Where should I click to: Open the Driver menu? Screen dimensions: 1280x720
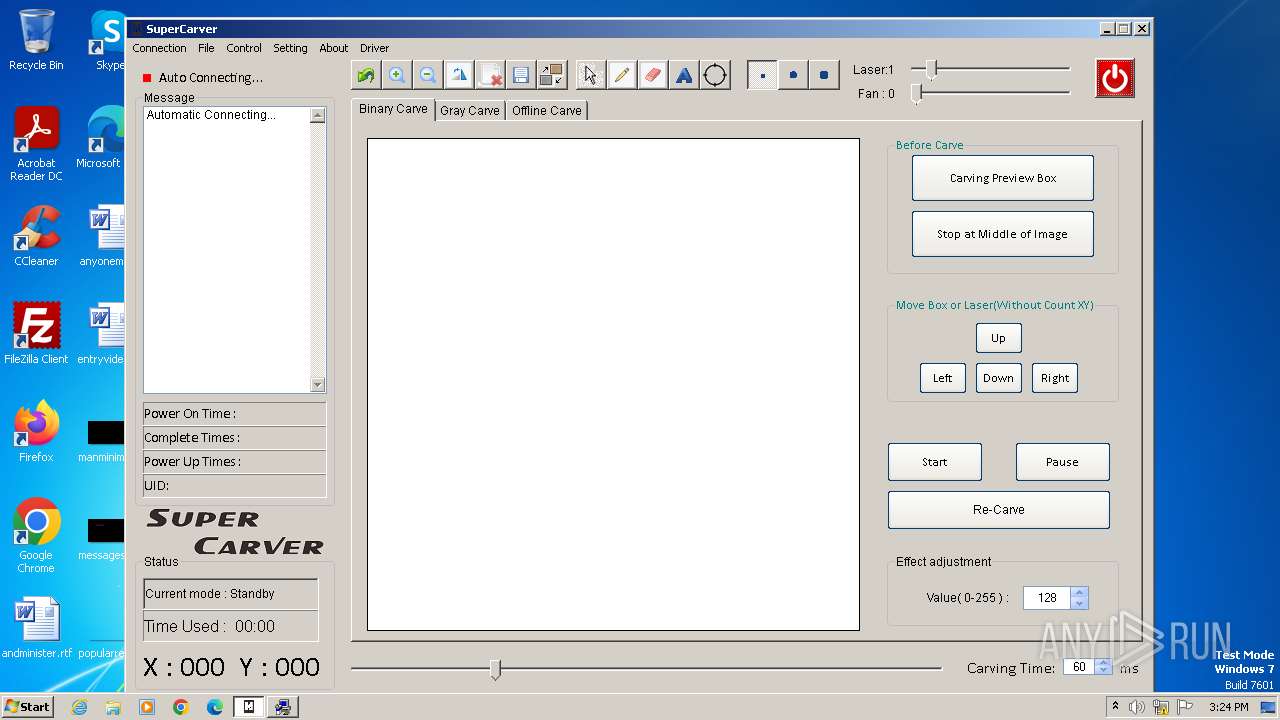pyautogui.click(x=375, y=48)
